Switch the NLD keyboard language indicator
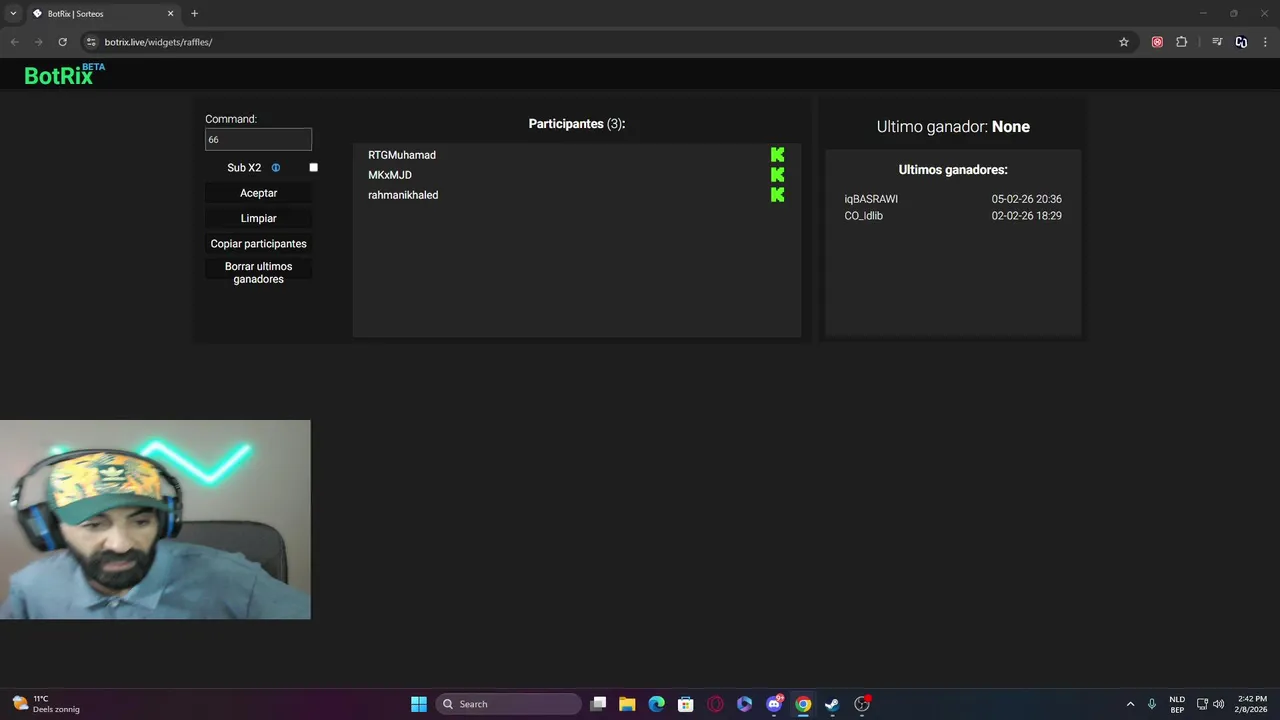Image resolution: width=1280 pixels, height=720 pixels. (x=1177, y=704)
